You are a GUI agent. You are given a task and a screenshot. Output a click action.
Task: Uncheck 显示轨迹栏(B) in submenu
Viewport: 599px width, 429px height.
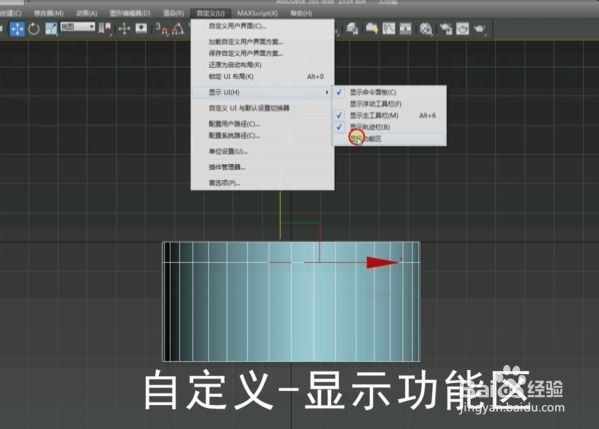click(389, 127)
